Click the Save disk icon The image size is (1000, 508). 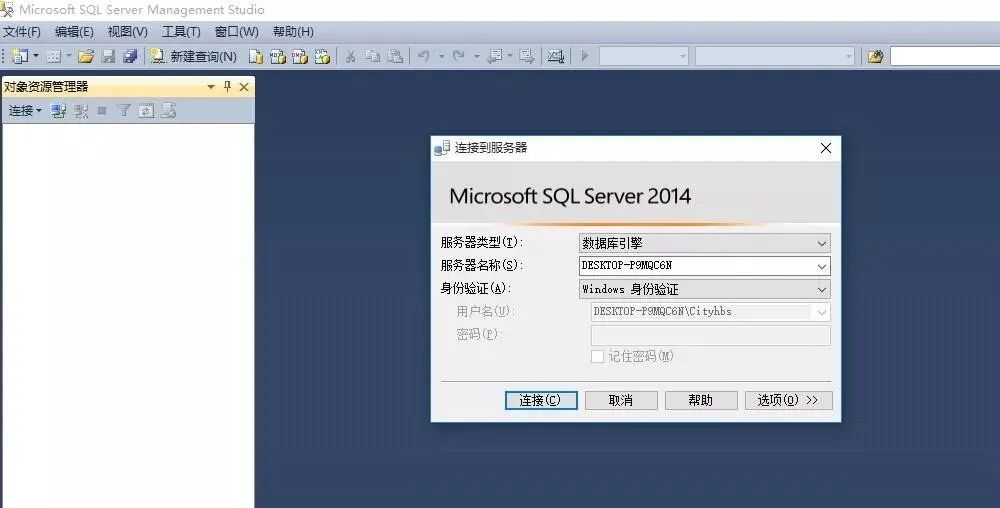(x=108, y=56)
